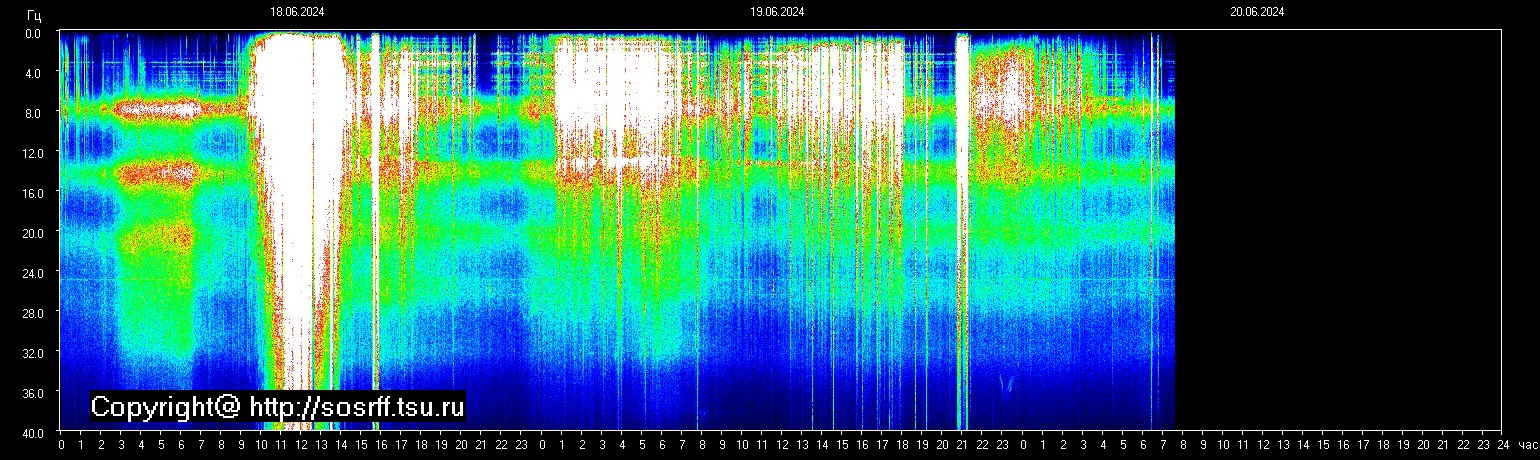Select the 19.06.2024 date label
The image size is (1540, 460).
coord(777,12)
